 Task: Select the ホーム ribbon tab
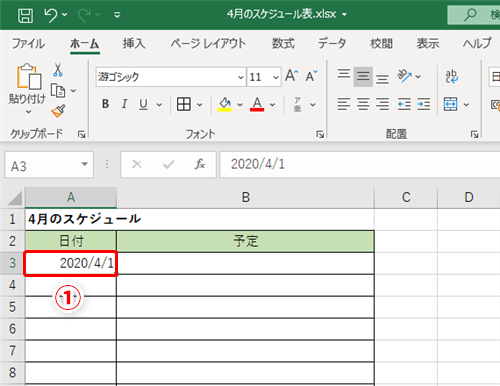[85, 44]
